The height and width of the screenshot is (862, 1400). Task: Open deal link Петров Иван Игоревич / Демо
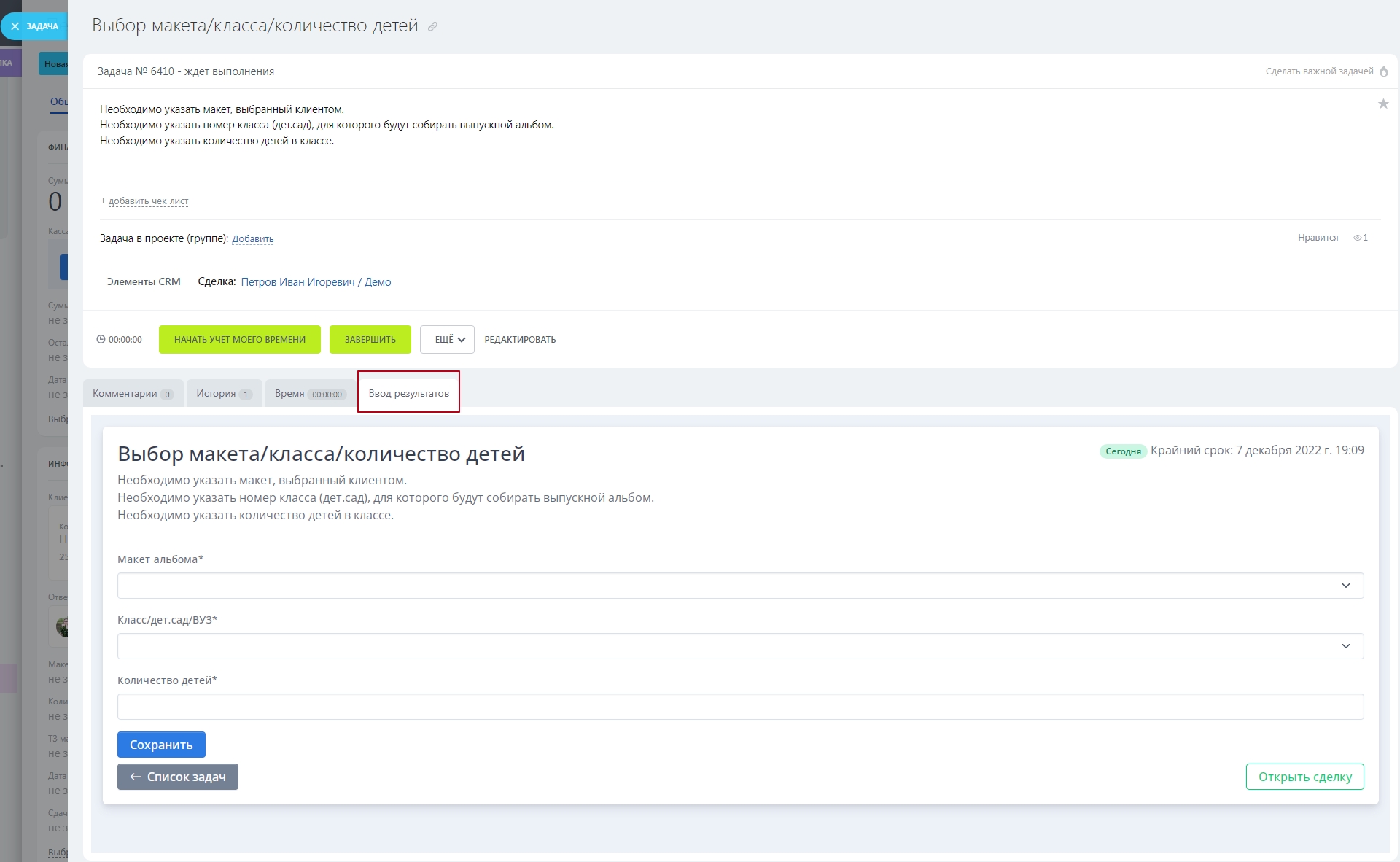click(x=316, y=282)
